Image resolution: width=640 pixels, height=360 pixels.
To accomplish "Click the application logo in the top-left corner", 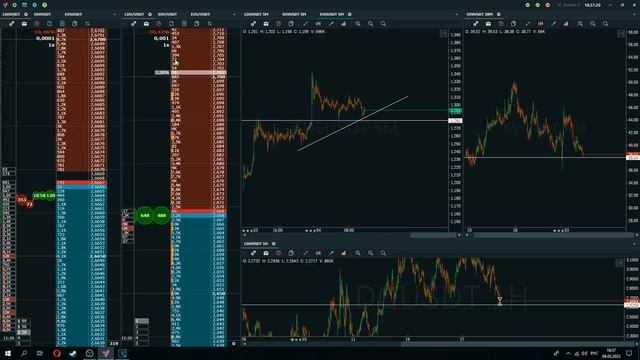I will [x=5, y=5].
